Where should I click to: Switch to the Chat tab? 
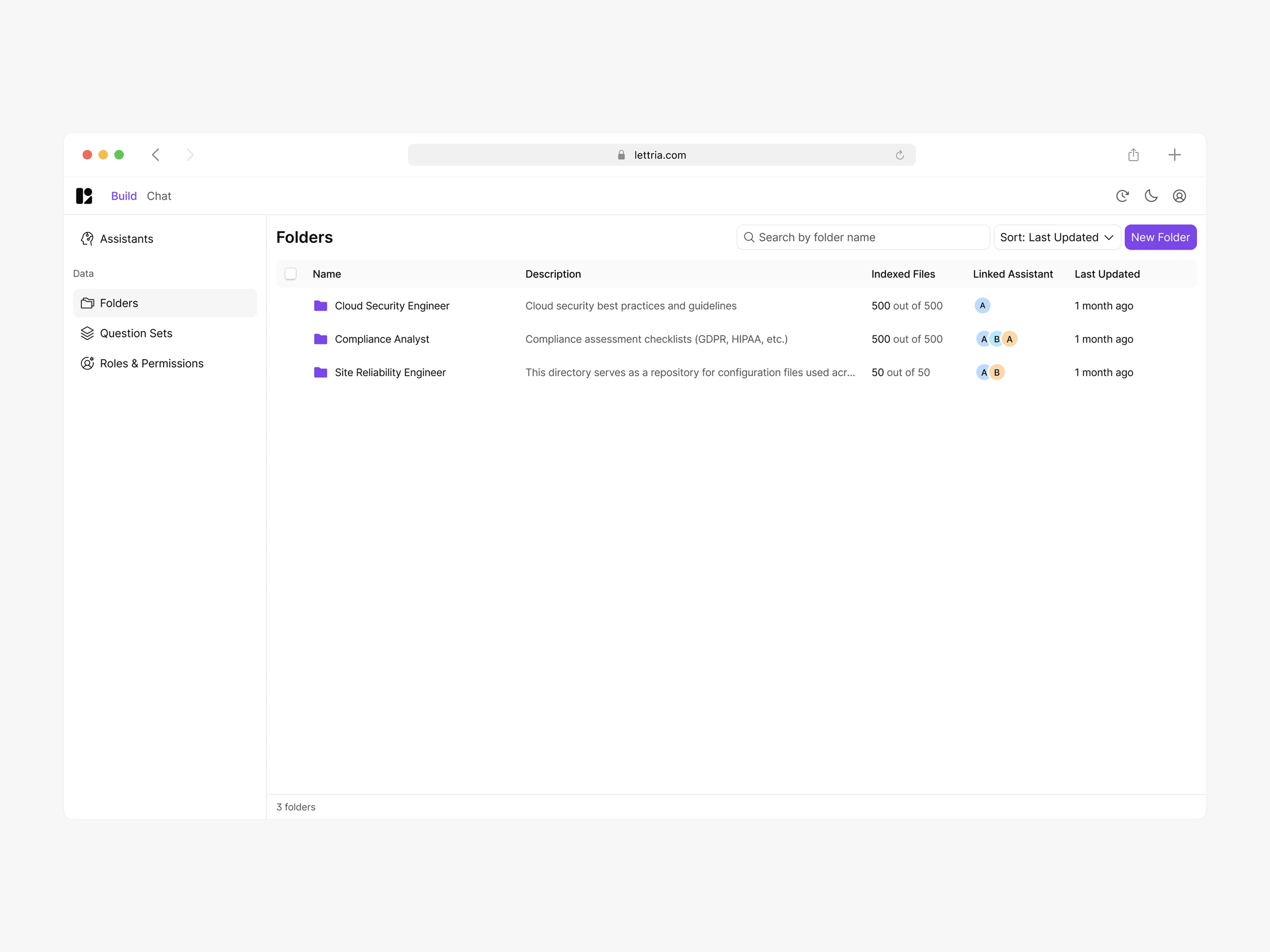[x=159, y=196]
